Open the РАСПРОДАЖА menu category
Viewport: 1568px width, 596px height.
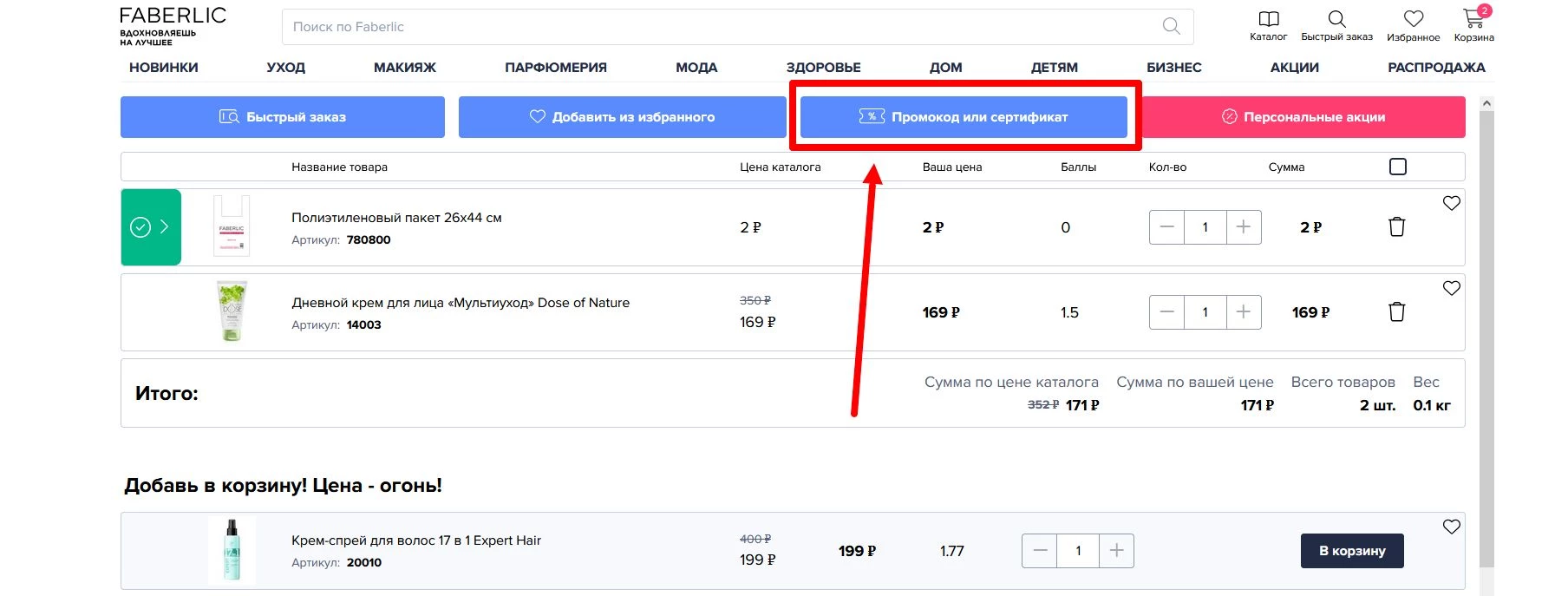coord(1436,68)
